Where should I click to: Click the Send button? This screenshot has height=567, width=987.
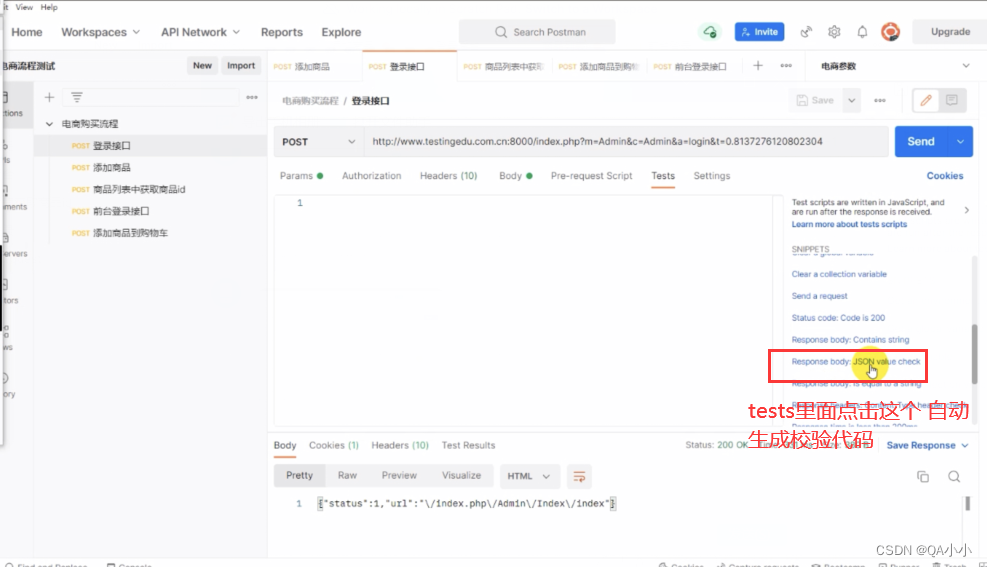[921, 142]
